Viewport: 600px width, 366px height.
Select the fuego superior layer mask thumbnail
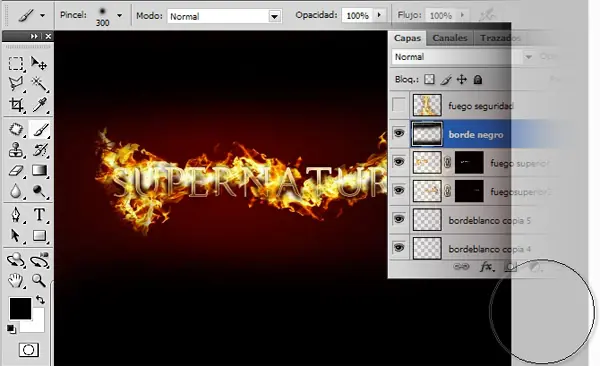tap(469, 162)
